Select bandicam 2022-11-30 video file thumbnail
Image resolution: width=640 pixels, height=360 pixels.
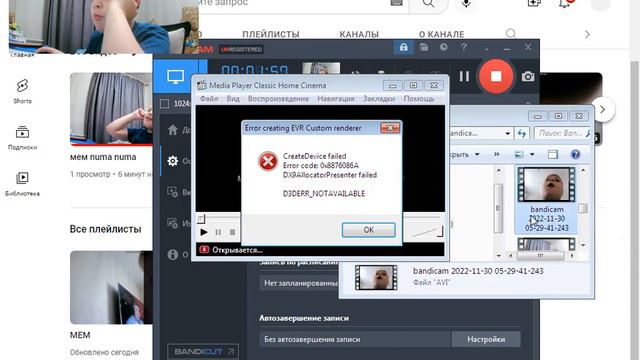547,184
